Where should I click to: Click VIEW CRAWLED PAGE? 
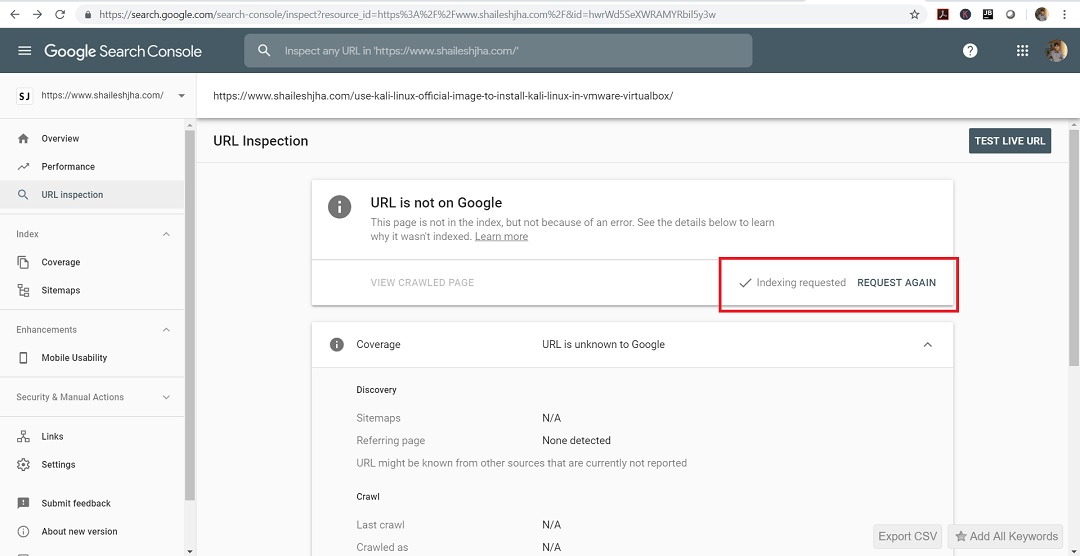pyautogui.click(x=422, y=282)
